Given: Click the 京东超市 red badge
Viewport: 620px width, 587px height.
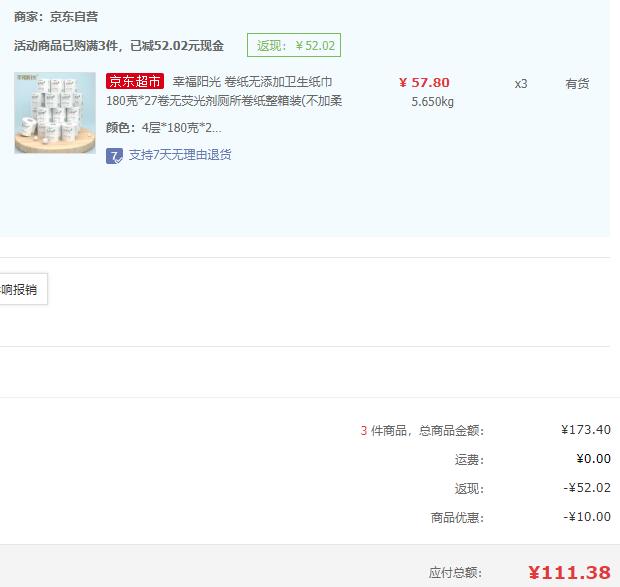Looking at the screenshot, I should click(135, 81).
